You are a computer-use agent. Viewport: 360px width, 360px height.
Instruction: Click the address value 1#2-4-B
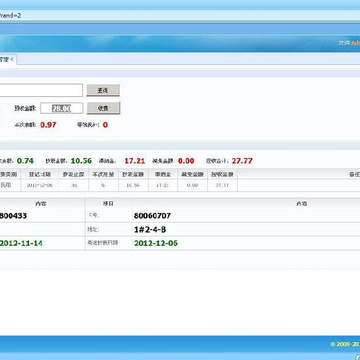pos(150,230)
